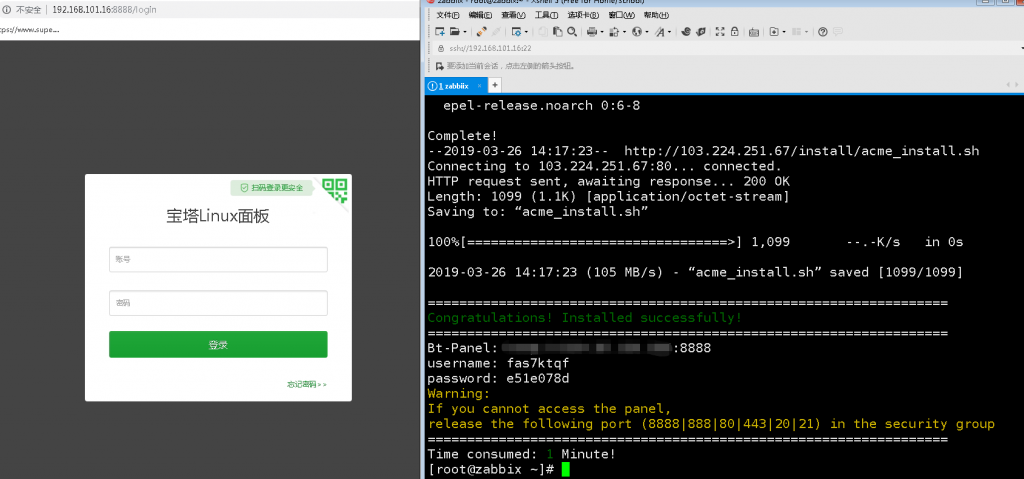Click the Print icon in Xshell toolbar
Screen dimensions: 1024x479
click(592, 31)
